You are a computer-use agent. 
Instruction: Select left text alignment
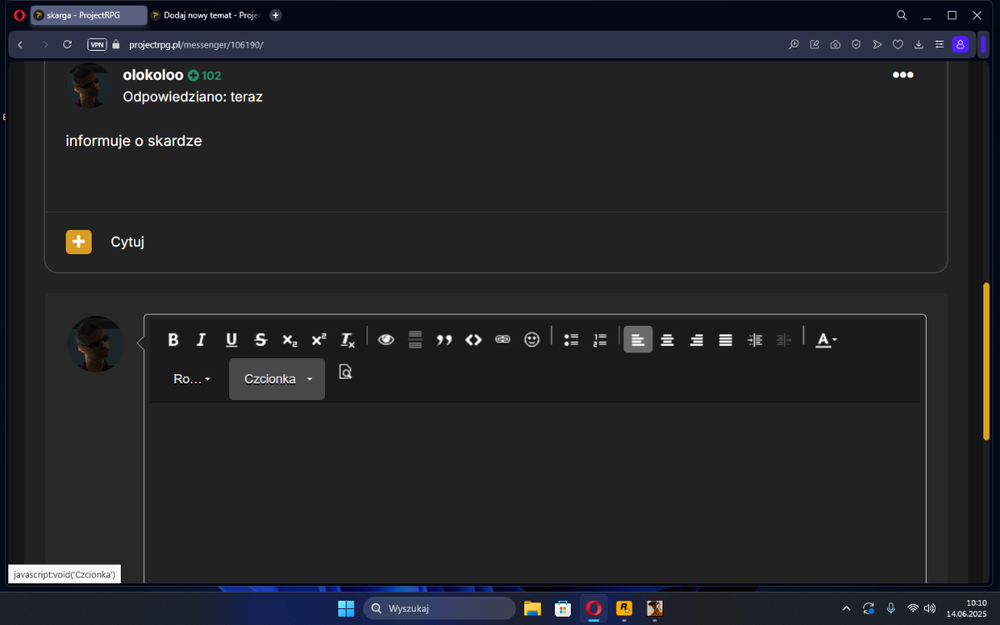638,340
